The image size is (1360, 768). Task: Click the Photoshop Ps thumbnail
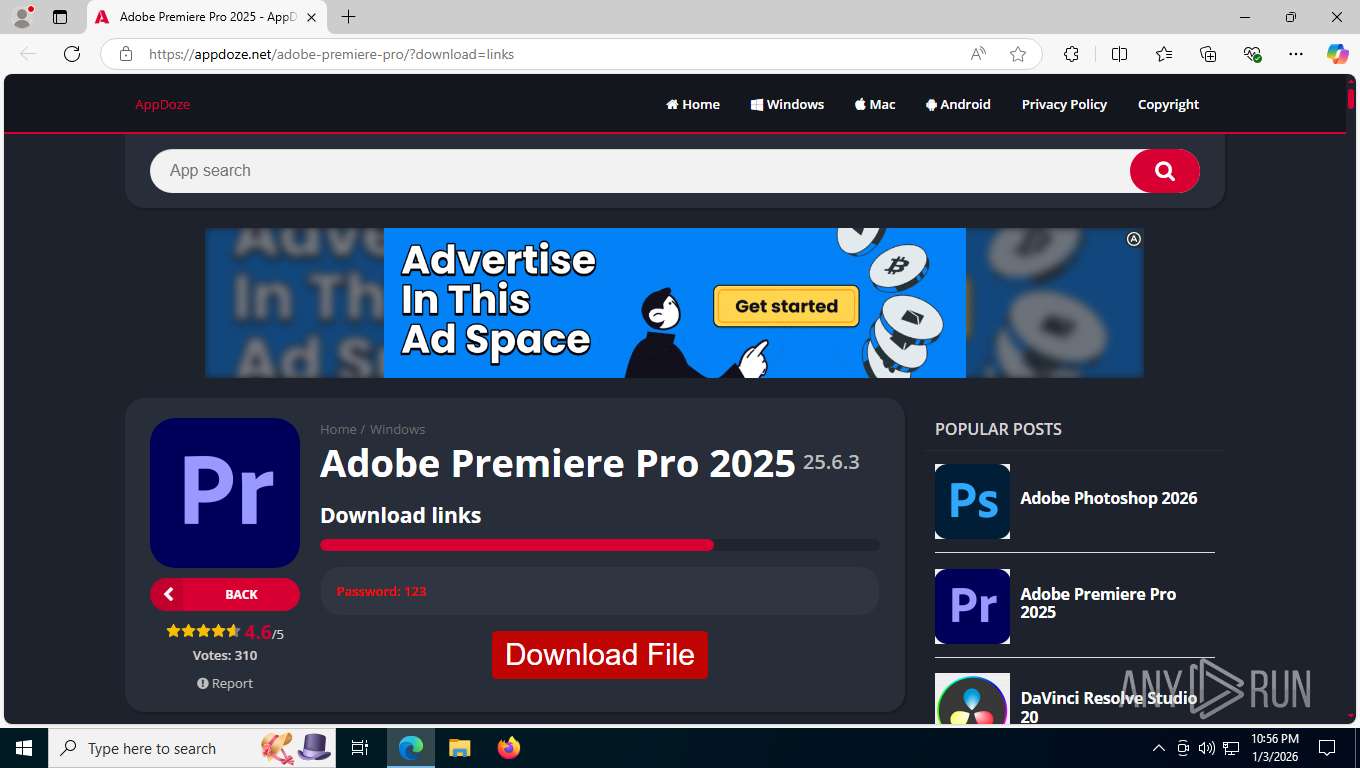tap(972, 501)
